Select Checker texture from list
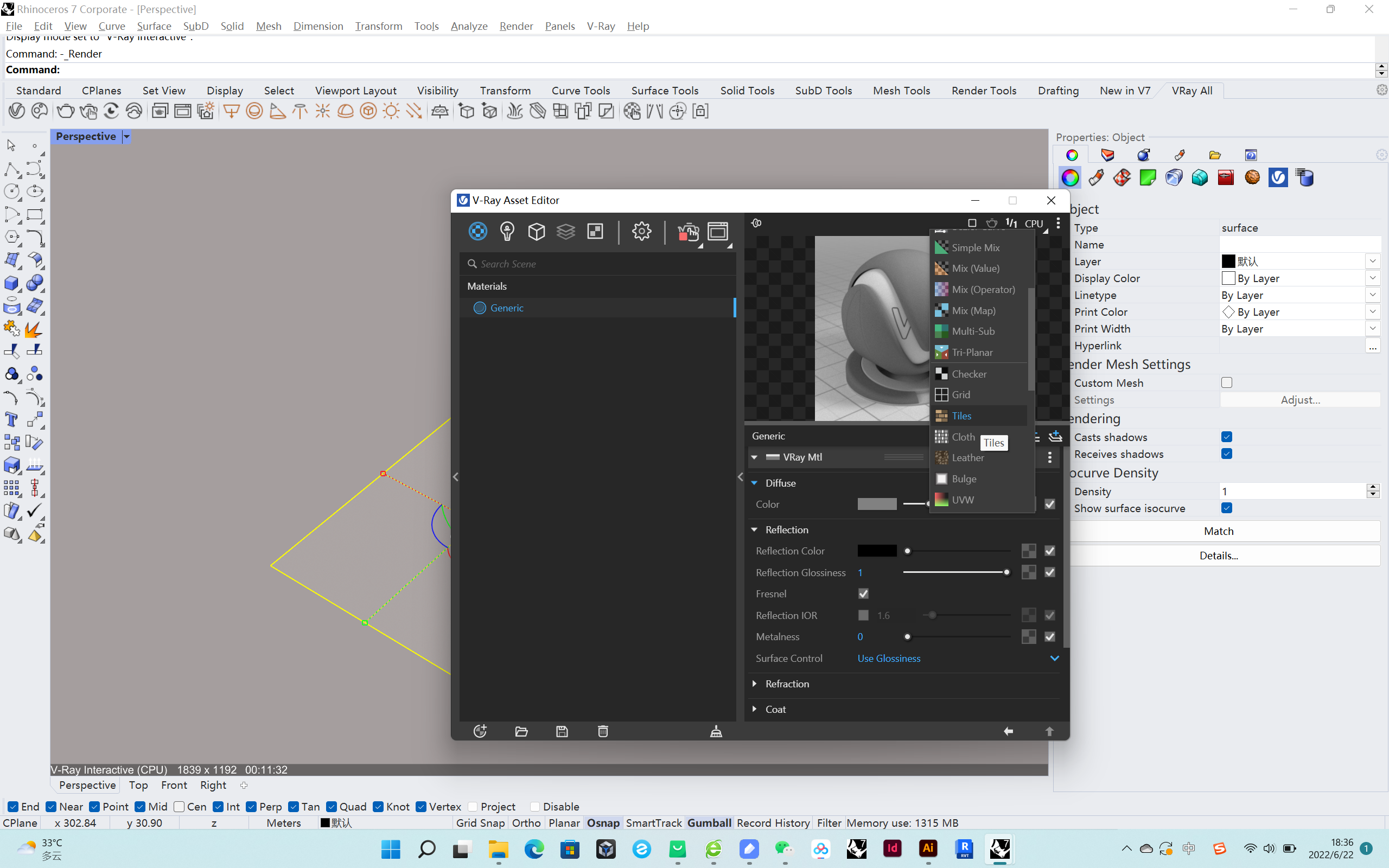1389x868 pixels. (979, 374)
